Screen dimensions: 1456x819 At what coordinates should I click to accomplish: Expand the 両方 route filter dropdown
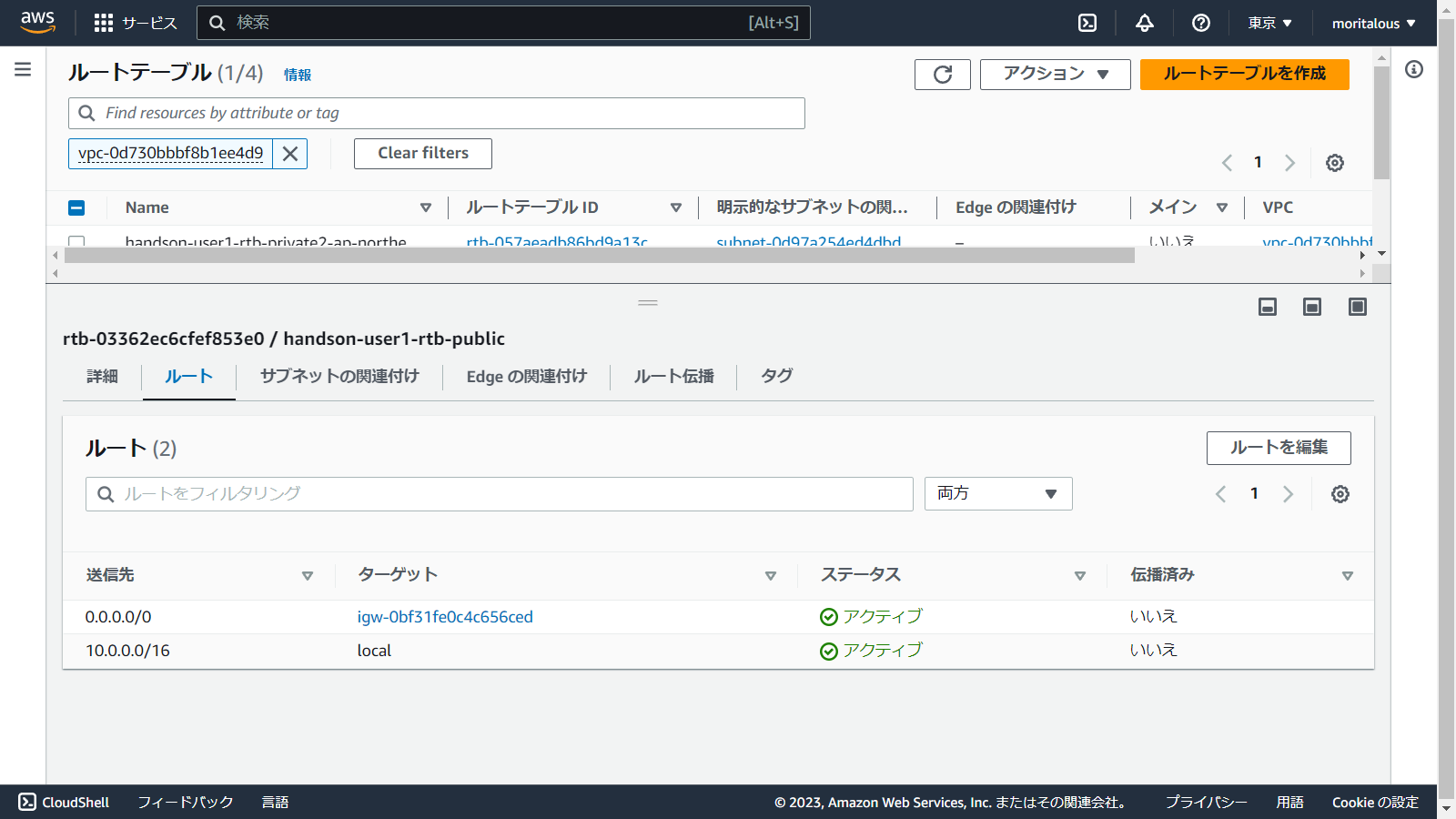point(997,493)
